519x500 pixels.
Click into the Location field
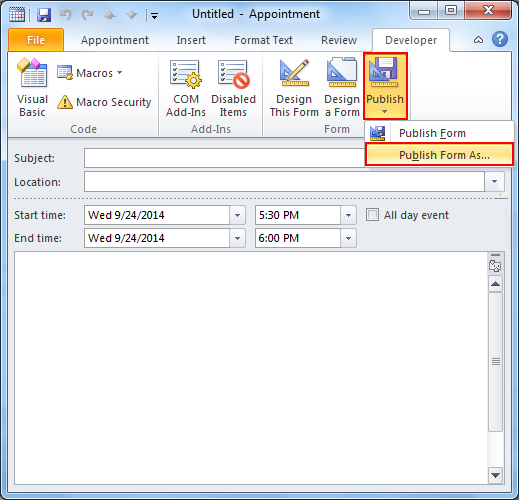[284, 182]
